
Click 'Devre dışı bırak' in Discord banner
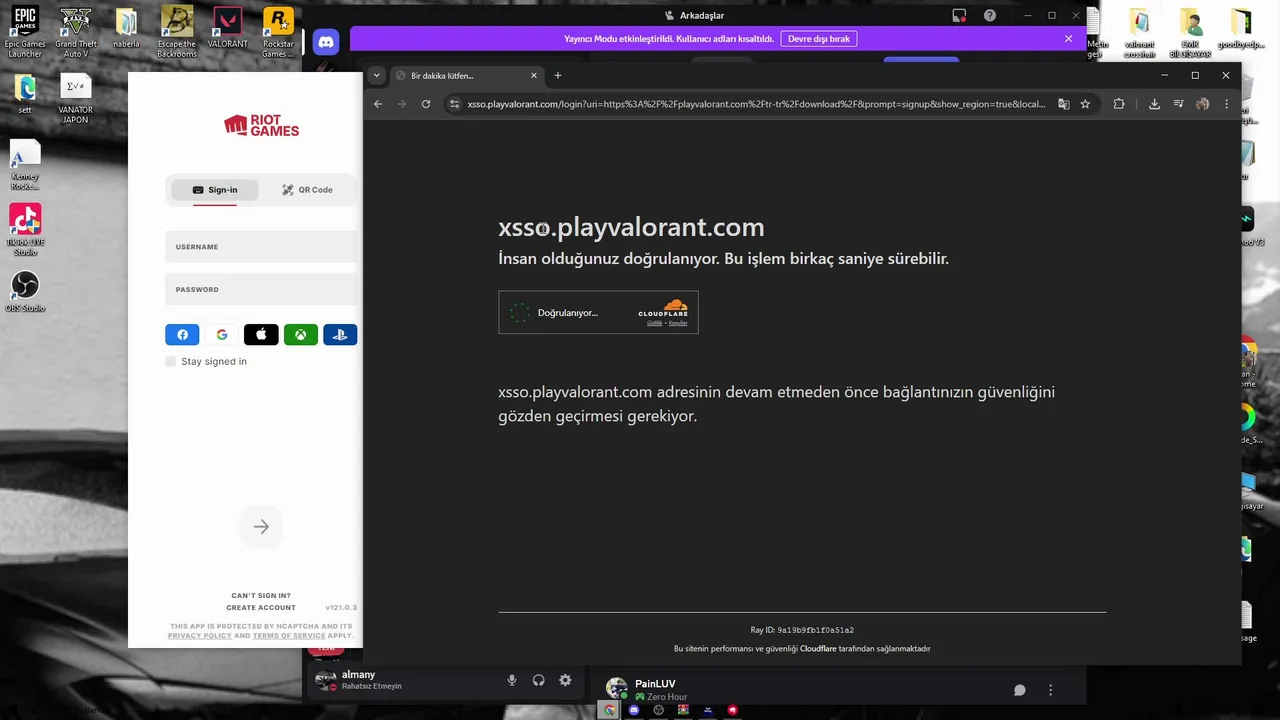tap(819, 39)
